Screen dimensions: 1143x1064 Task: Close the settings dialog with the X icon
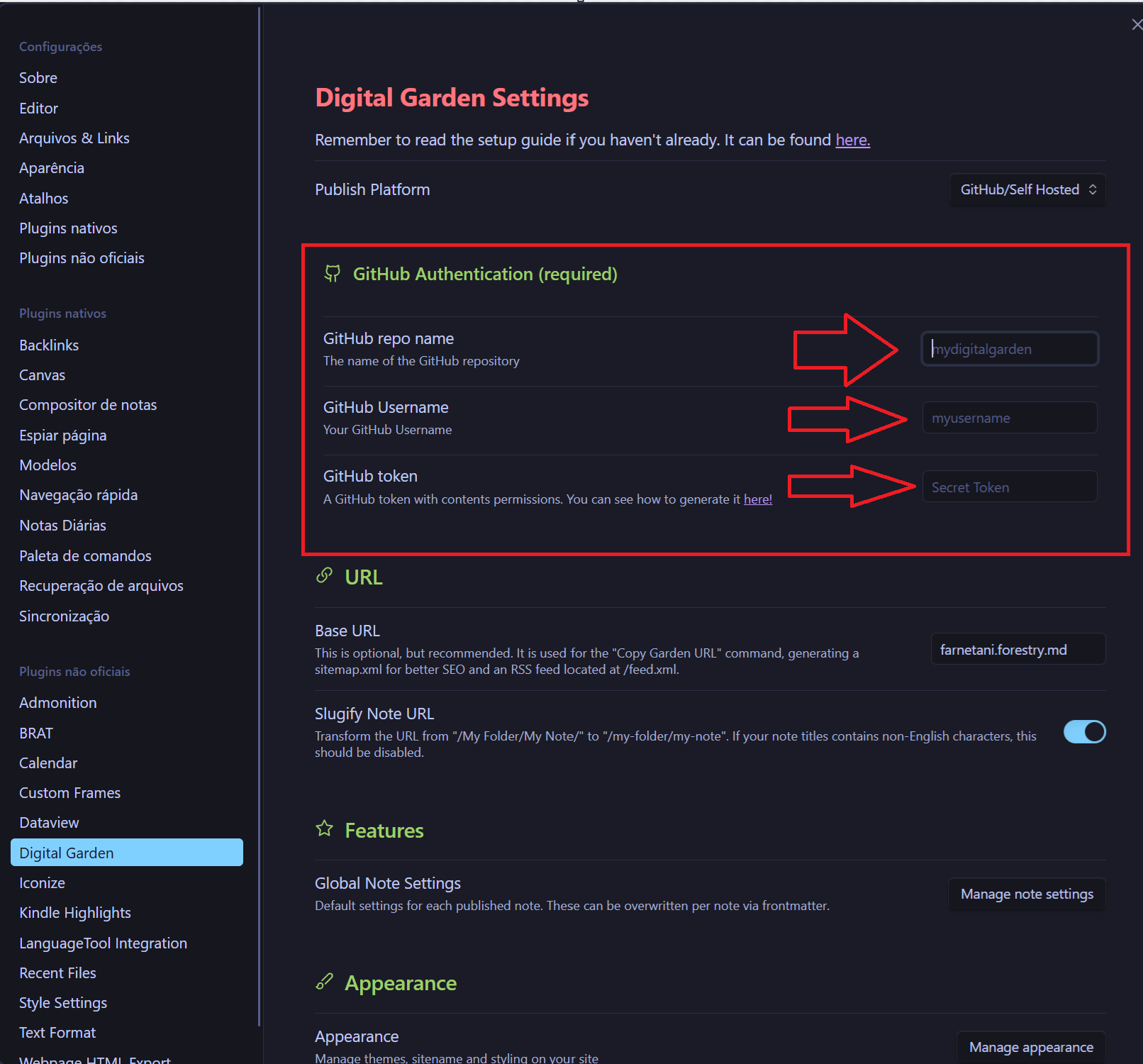[1136, 25]
